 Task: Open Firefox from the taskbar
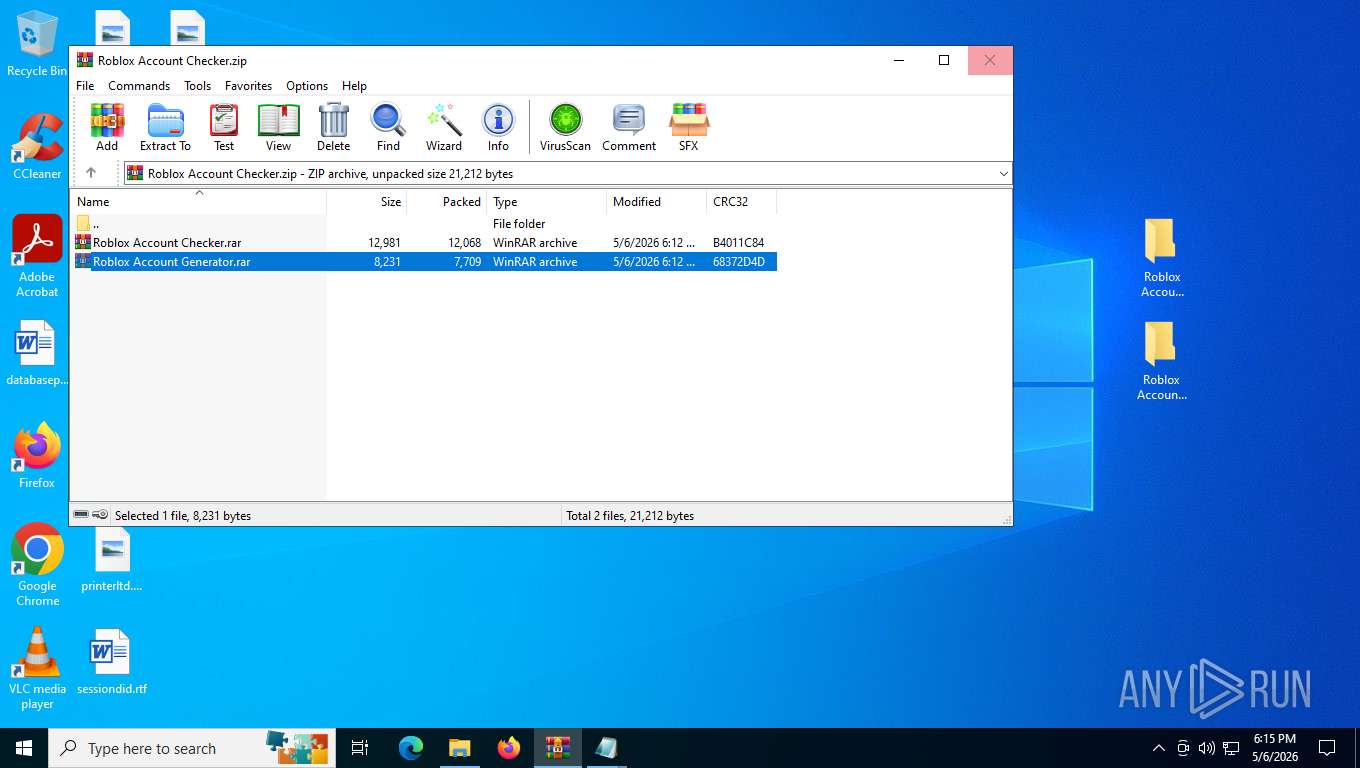[508, 748]
